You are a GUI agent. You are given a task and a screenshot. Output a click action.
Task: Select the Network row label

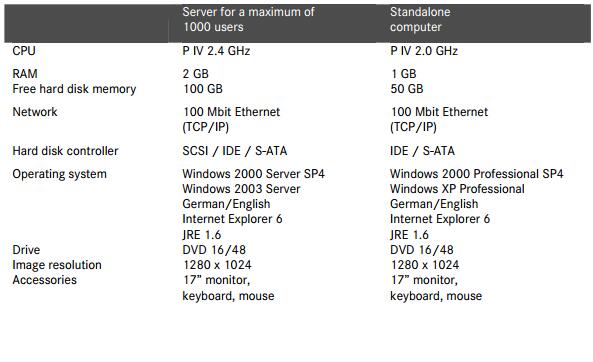click(x=35, y=112)
